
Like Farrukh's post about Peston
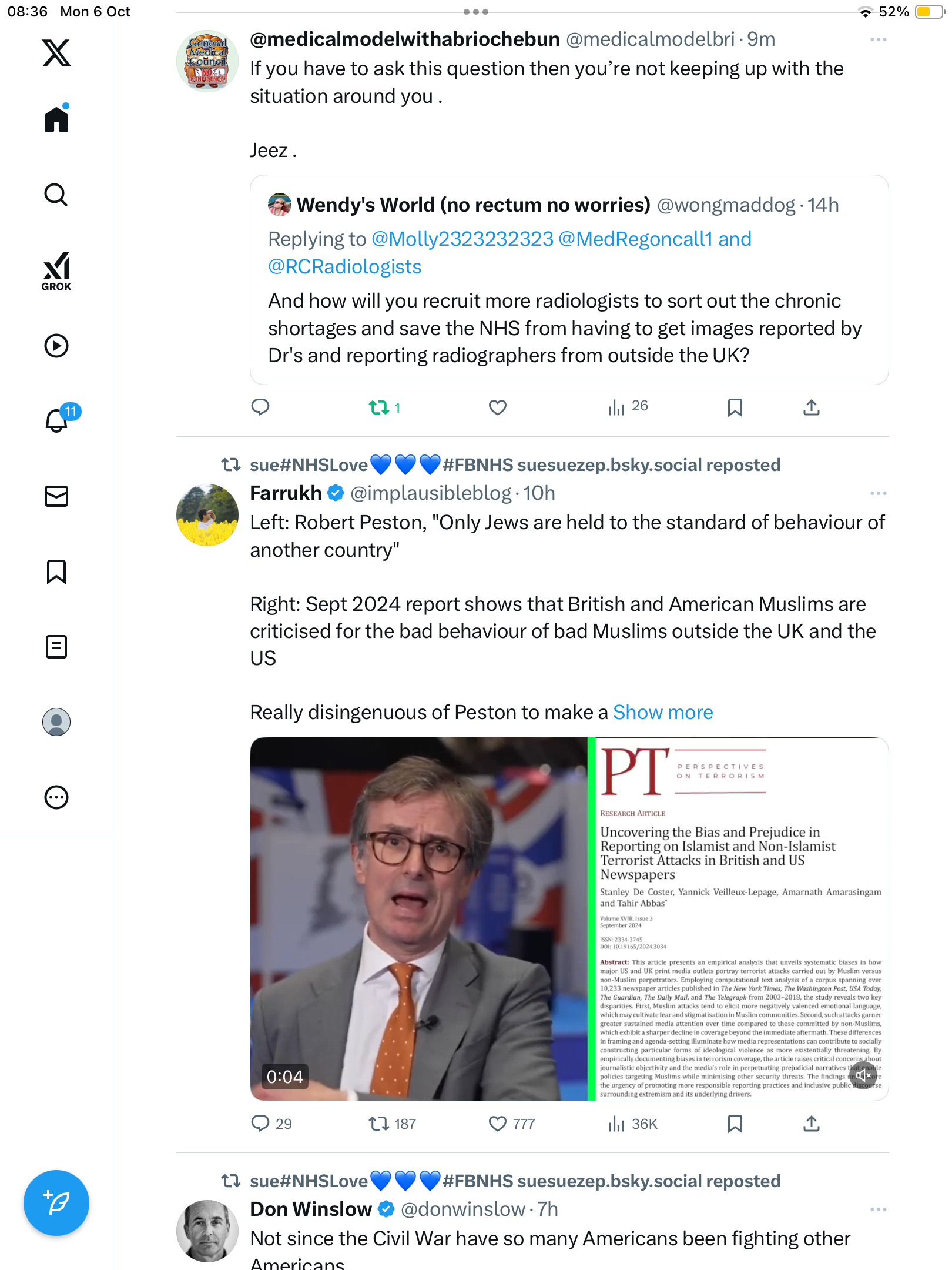point(498,1124)
